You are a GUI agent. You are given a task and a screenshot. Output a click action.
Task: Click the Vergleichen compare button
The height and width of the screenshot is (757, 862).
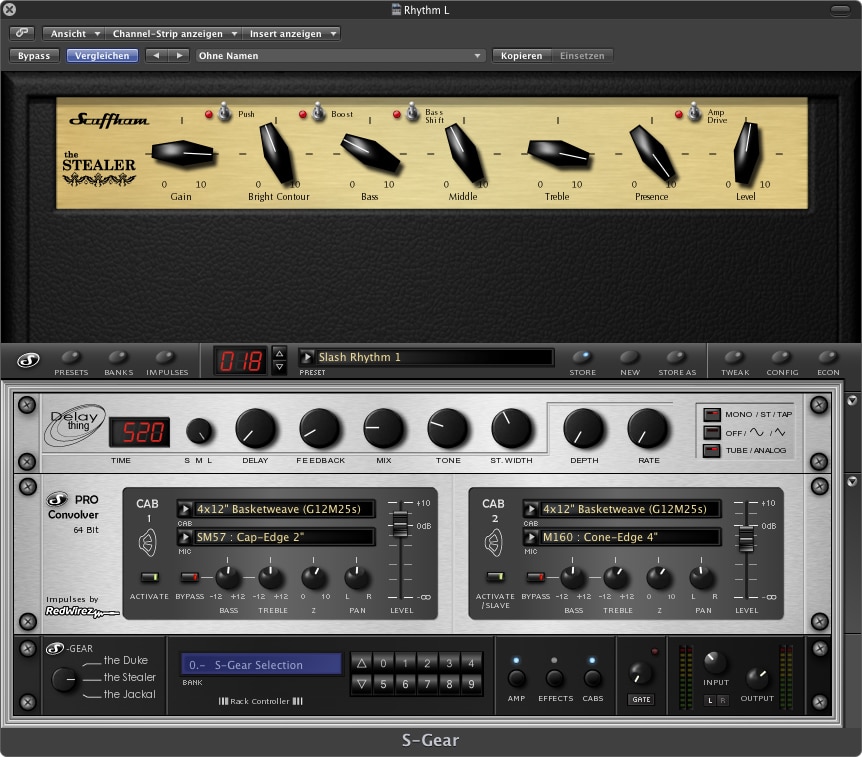click(x=102, y=56)
